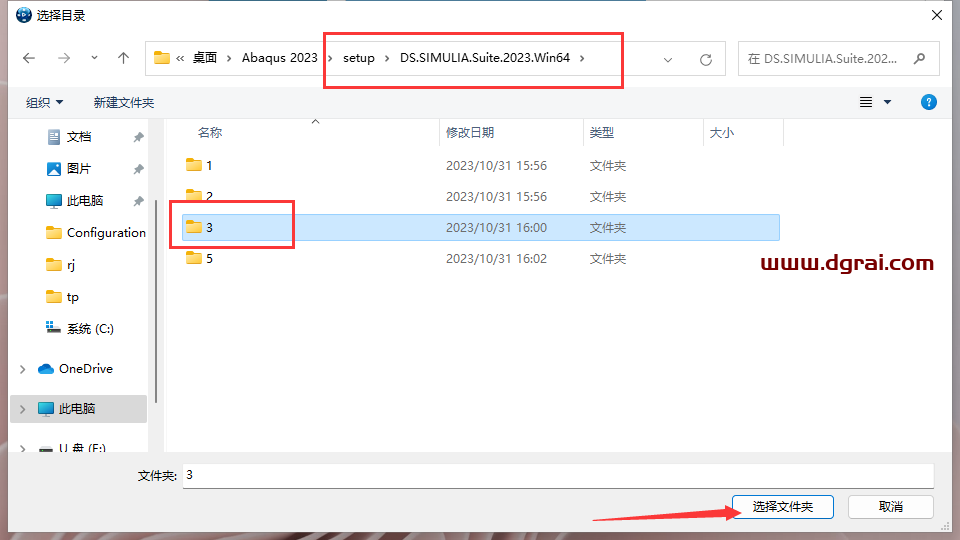Click date 2023/10/31 16:02 cell
Image resolution: width=960 pixels, height=540 pixels.
(496, 258)
